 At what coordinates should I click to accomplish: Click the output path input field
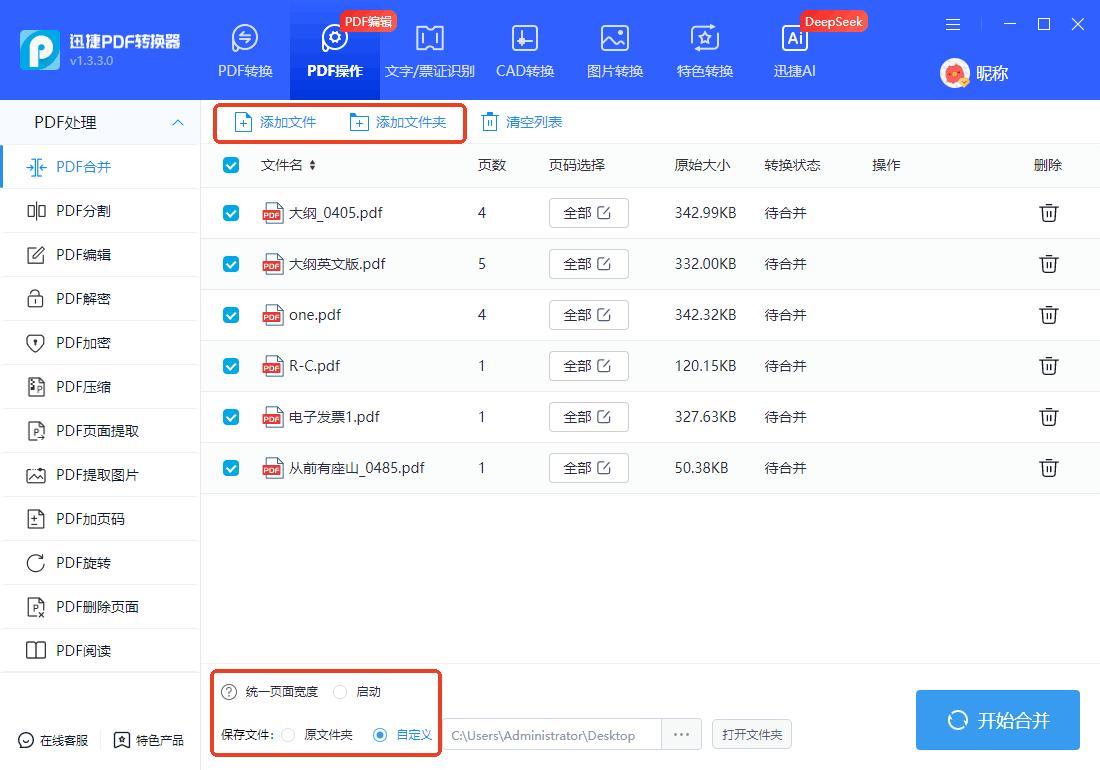[x=551, y=735]
